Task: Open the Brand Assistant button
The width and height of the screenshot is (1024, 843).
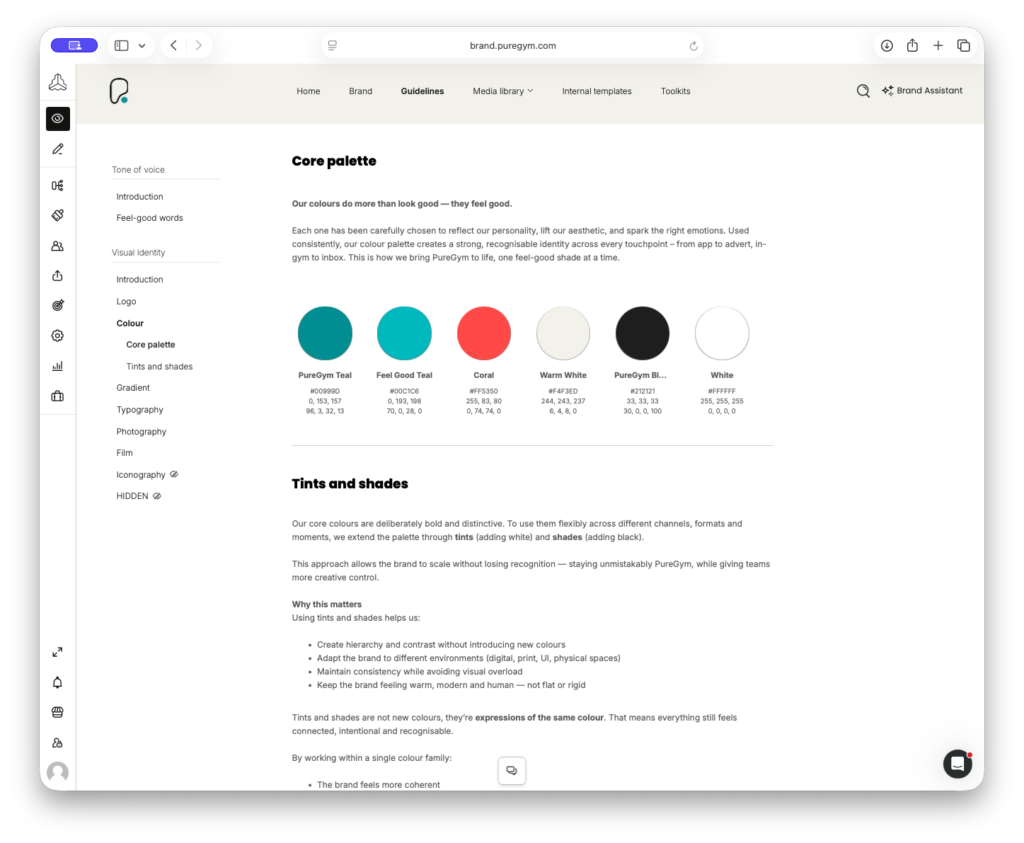Action: point(921,91)
